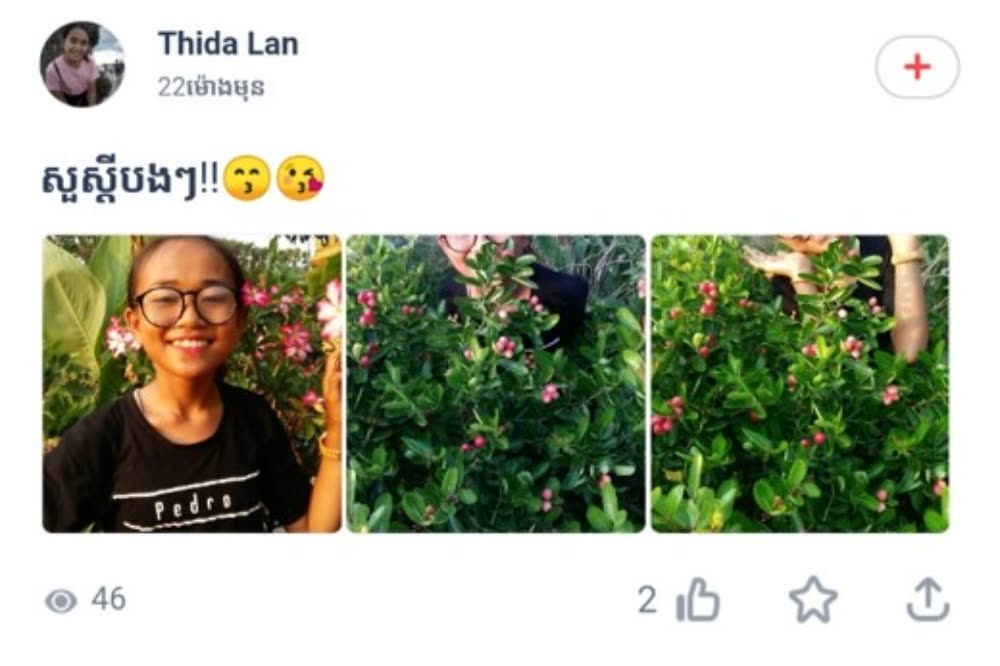Screen dimensions: 1000x666
Task: Favorite the post with star icon
Action: pos(813,600)
